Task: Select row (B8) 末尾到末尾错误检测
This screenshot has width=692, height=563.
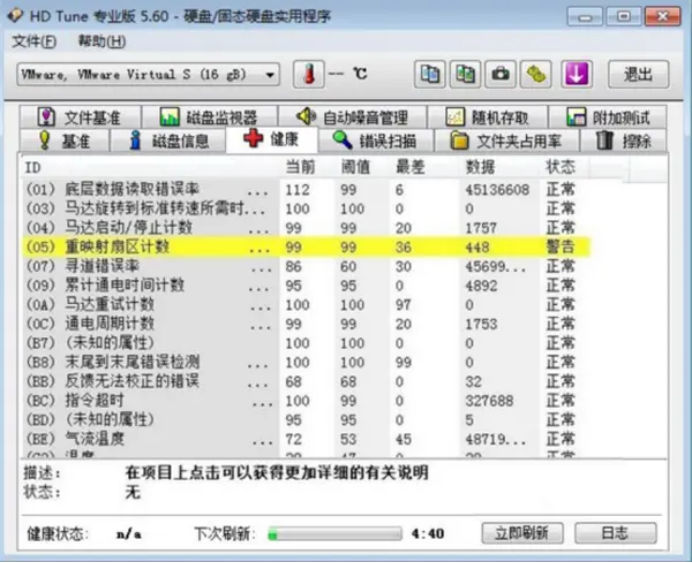Action: [x=305, y=362]
